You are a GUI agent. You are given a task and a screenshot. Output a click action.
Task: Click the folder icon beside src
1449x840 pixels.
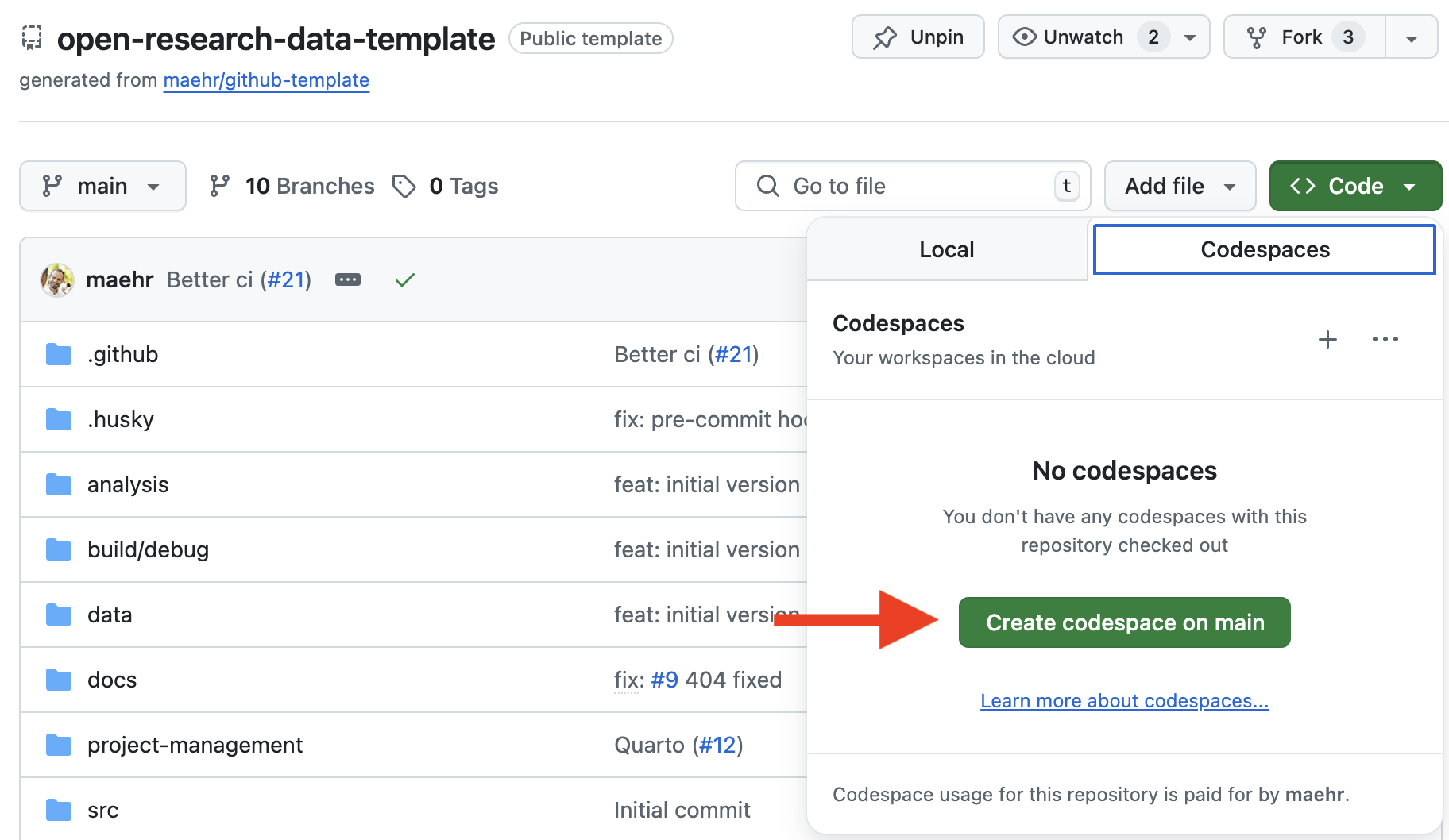pos(59,810)
